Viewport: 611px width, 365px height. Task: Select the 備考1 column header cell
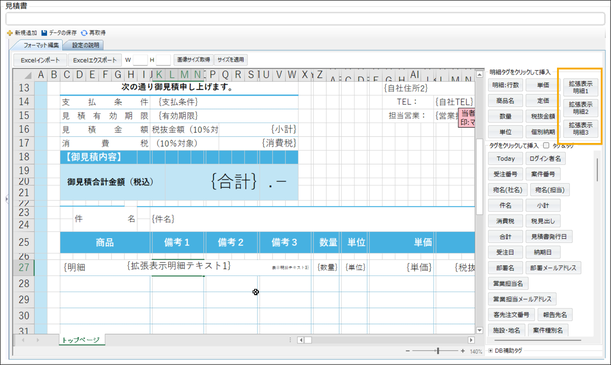coord(177,242)
